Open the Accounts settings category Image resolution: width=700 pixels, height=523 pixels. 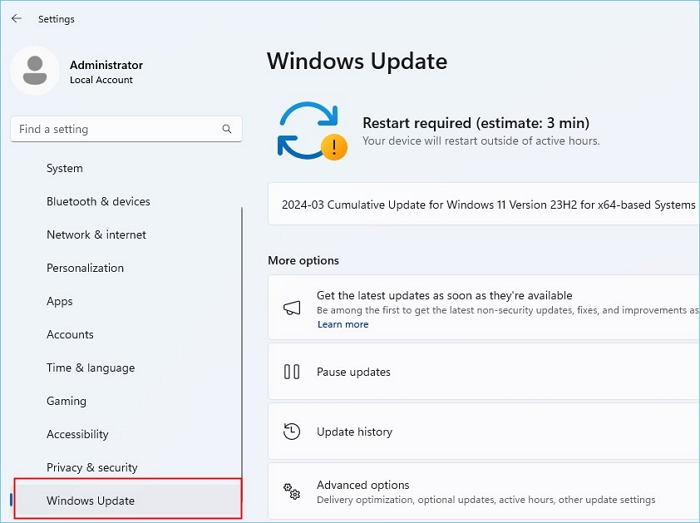click(x=70, y=334)
